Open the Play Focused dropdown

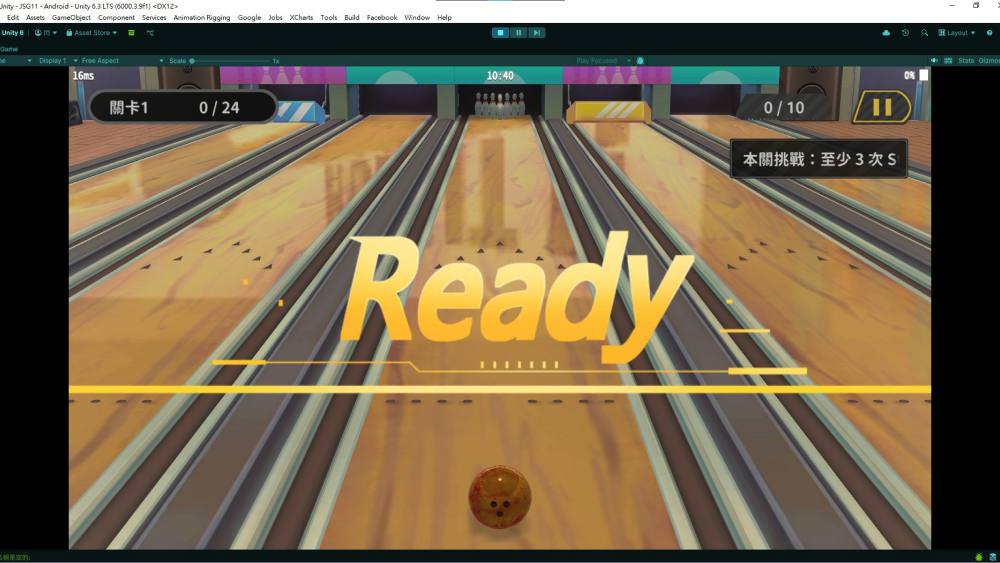603,61
